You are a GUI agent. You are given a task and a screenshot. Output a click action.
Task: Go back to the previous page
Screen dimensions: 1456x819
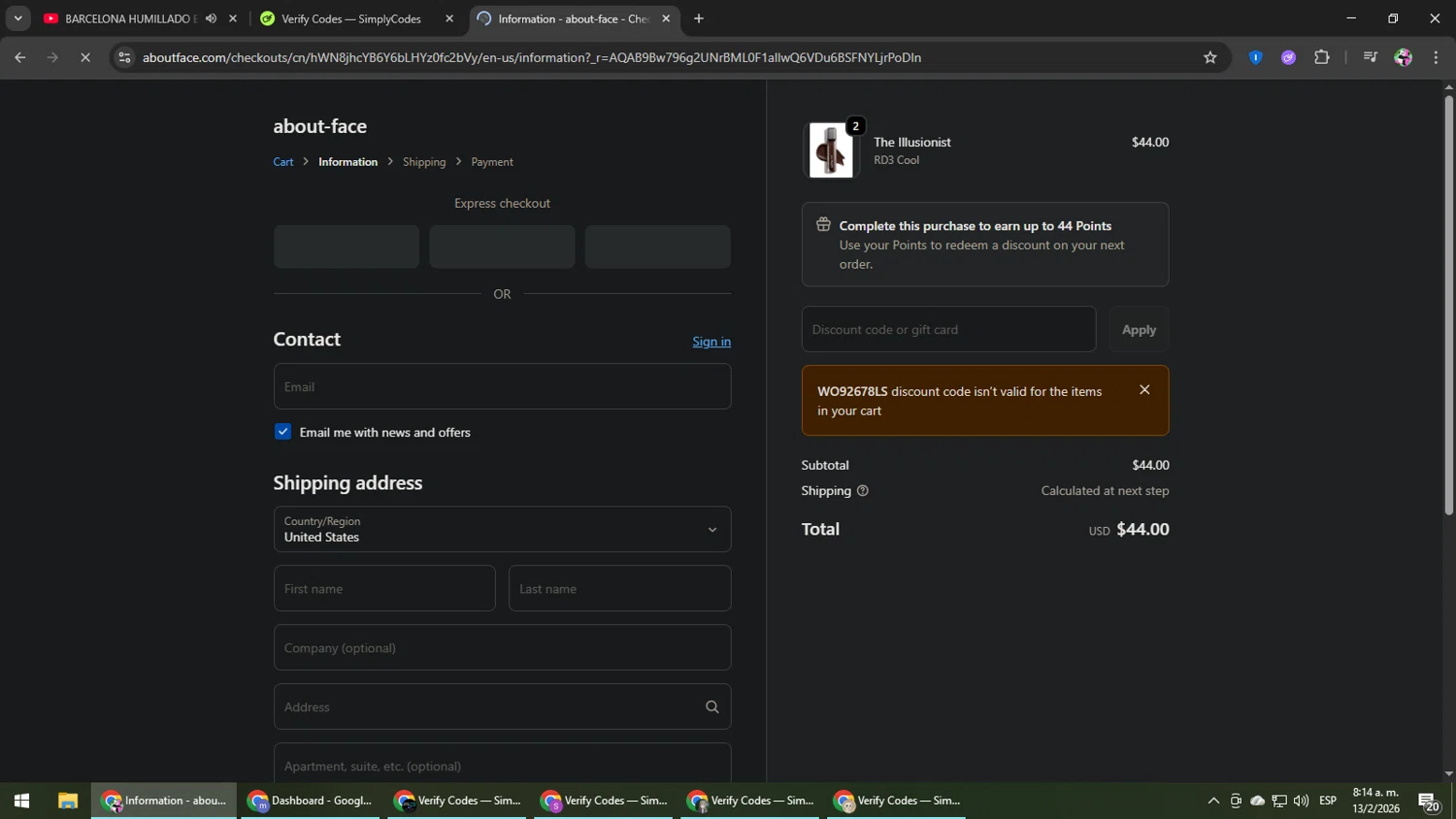[20, 57]
